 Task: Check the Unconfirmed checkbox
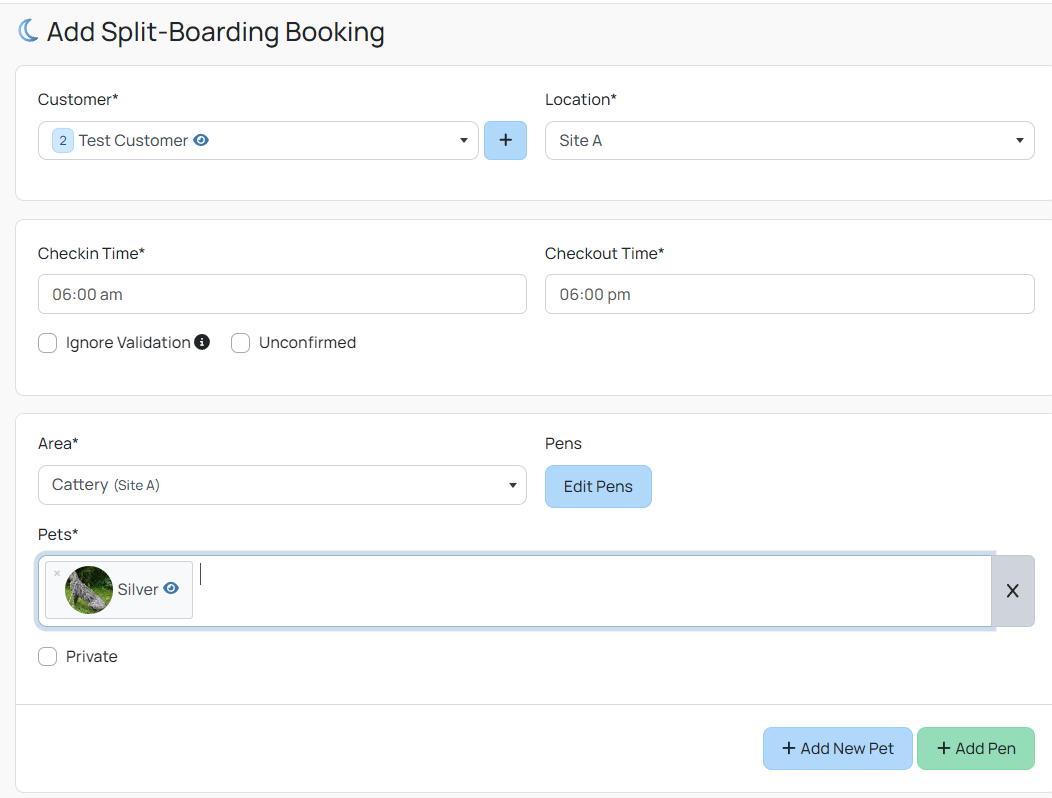click(x=240, y=342)
